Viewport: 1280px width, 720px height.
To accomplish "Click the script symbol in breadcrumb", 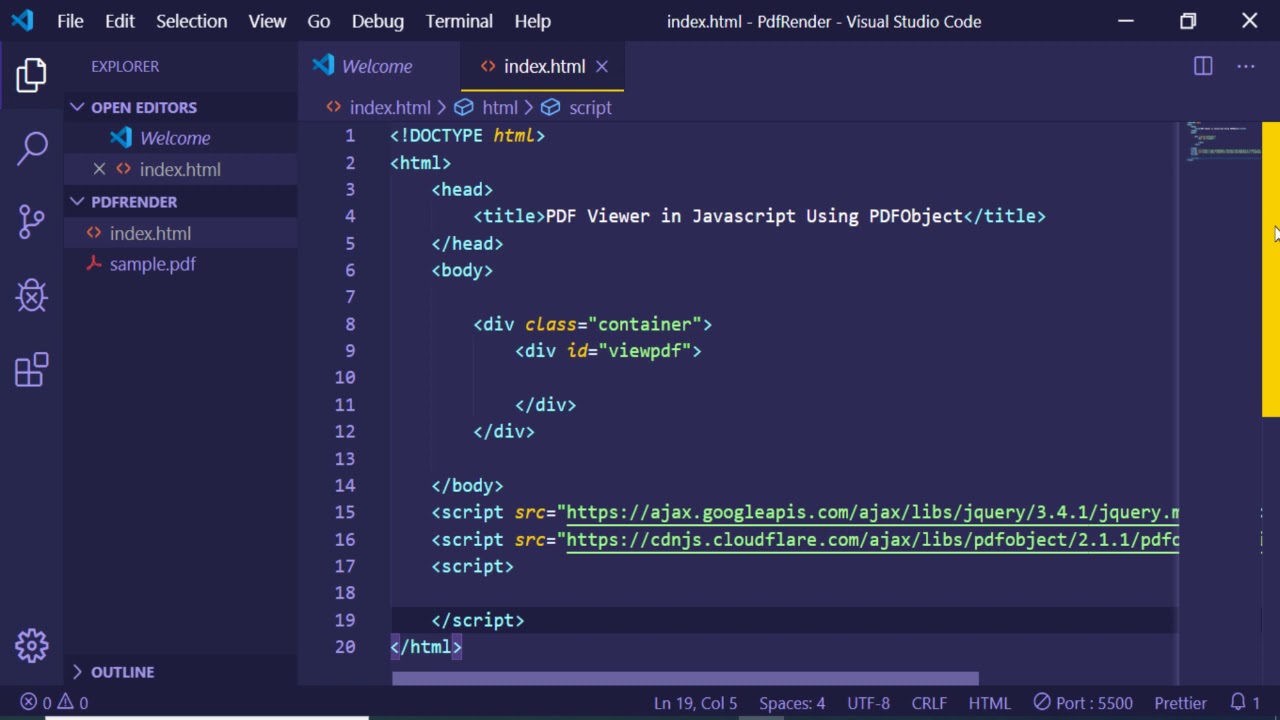I will click(576, 107).
